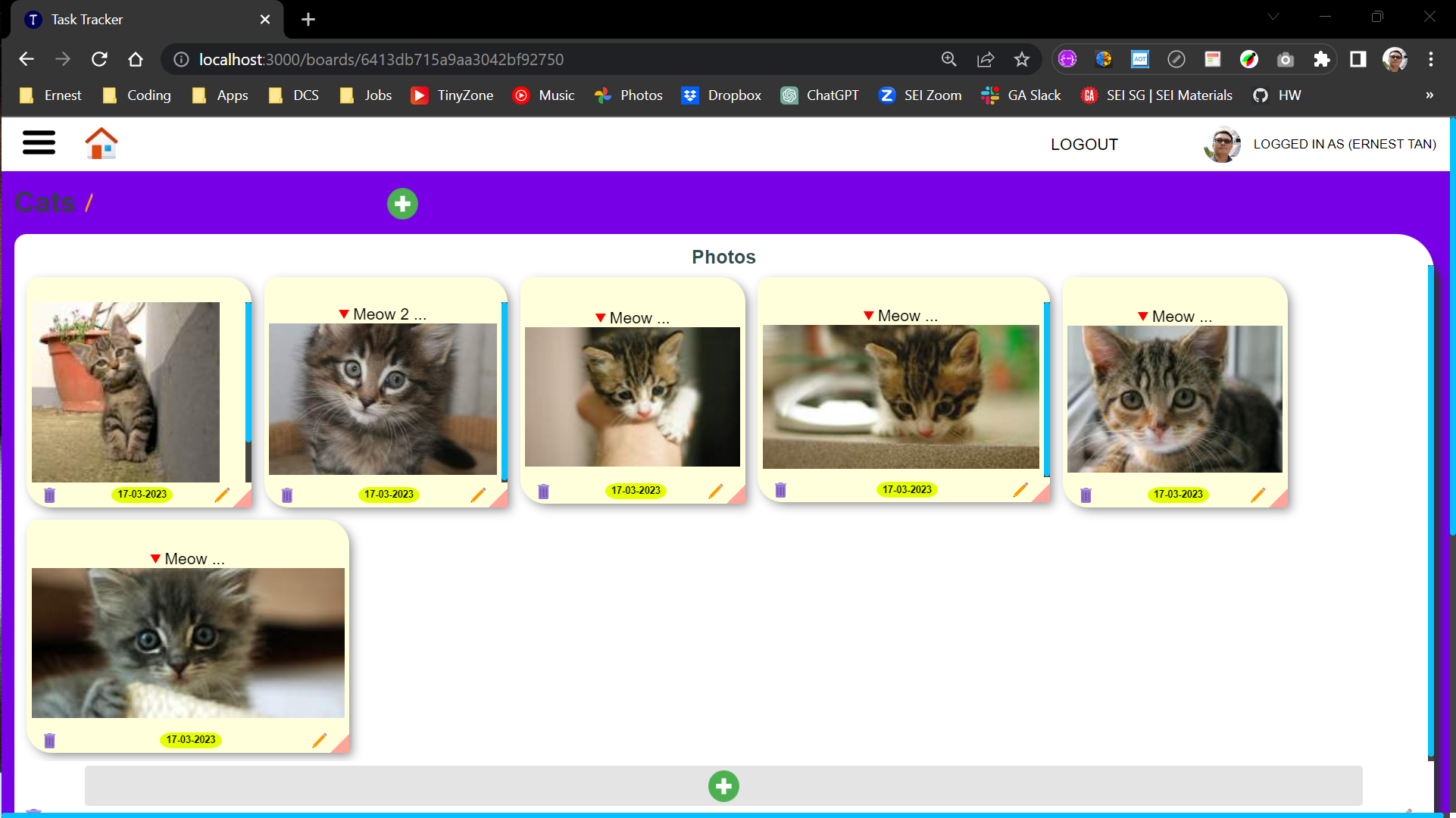Click the home house icon
This screenshot has width=1456, height=818.
pyautogui.click(x=101, y=143)
